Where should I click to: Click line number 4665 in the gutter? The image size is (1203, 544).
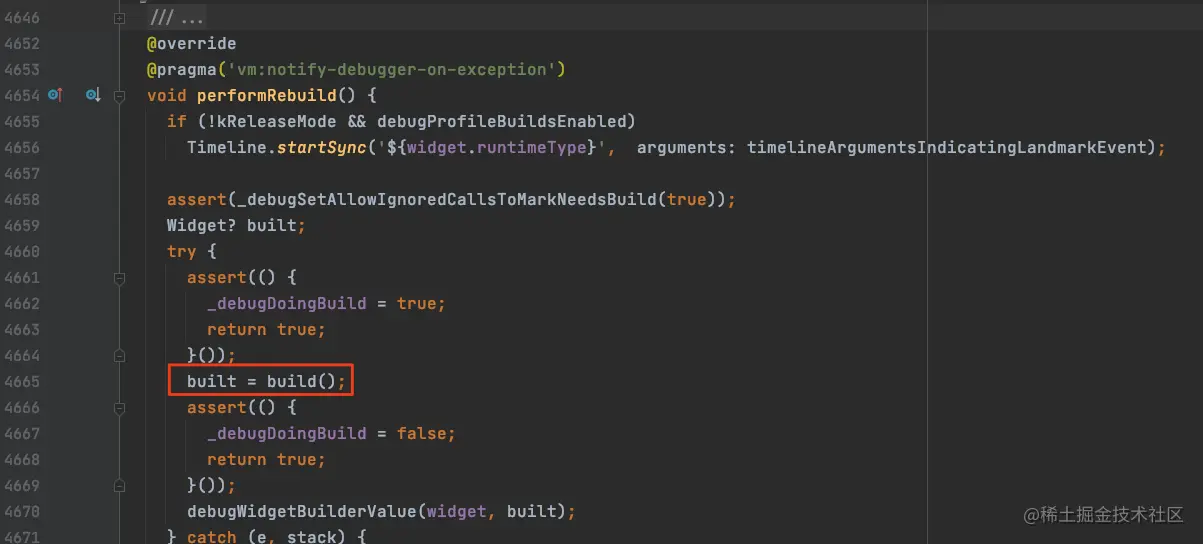point(22,382)
